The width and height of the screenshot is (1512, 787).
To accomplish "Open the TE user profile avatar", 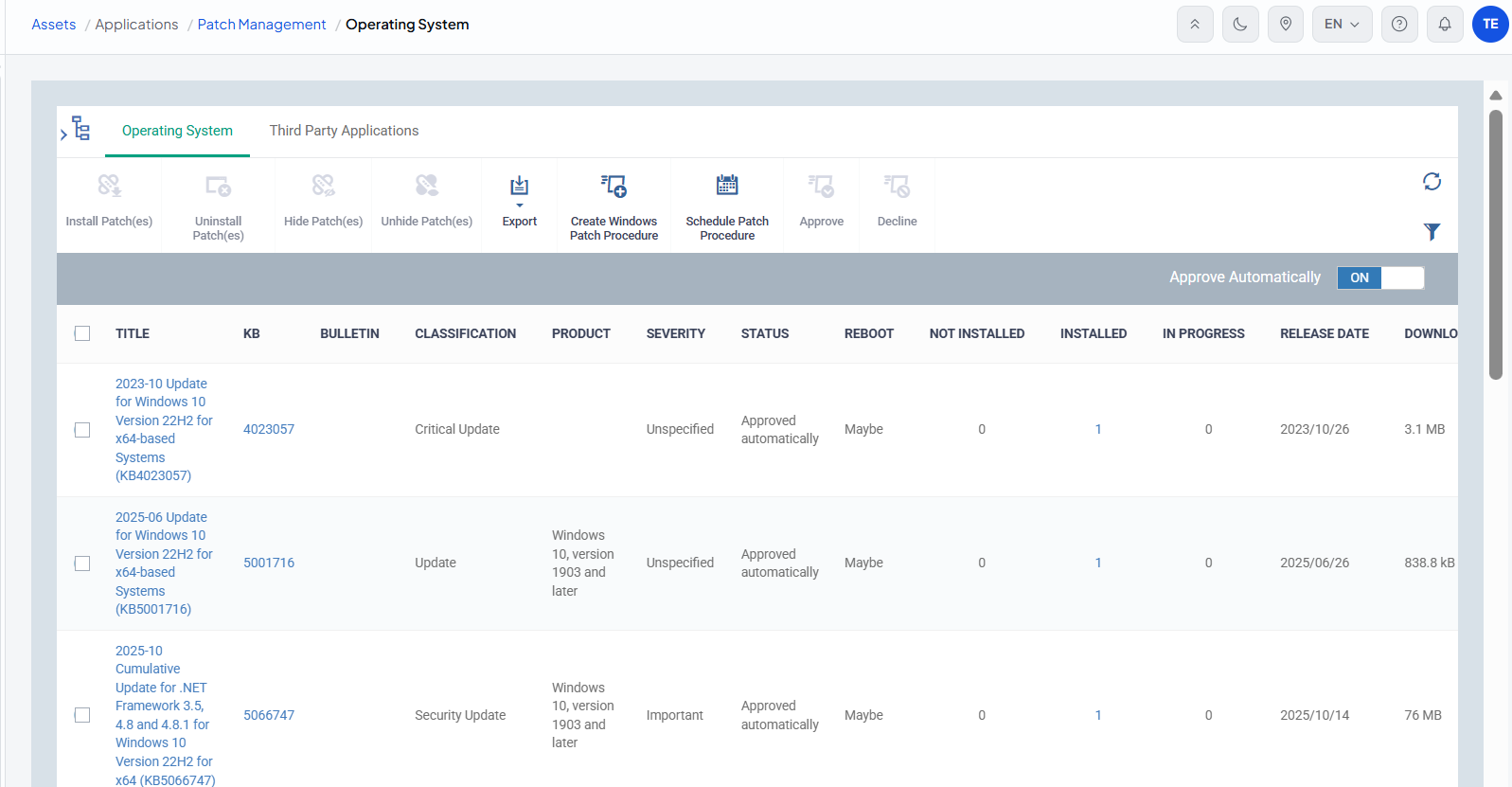I will pos(1490,25).
